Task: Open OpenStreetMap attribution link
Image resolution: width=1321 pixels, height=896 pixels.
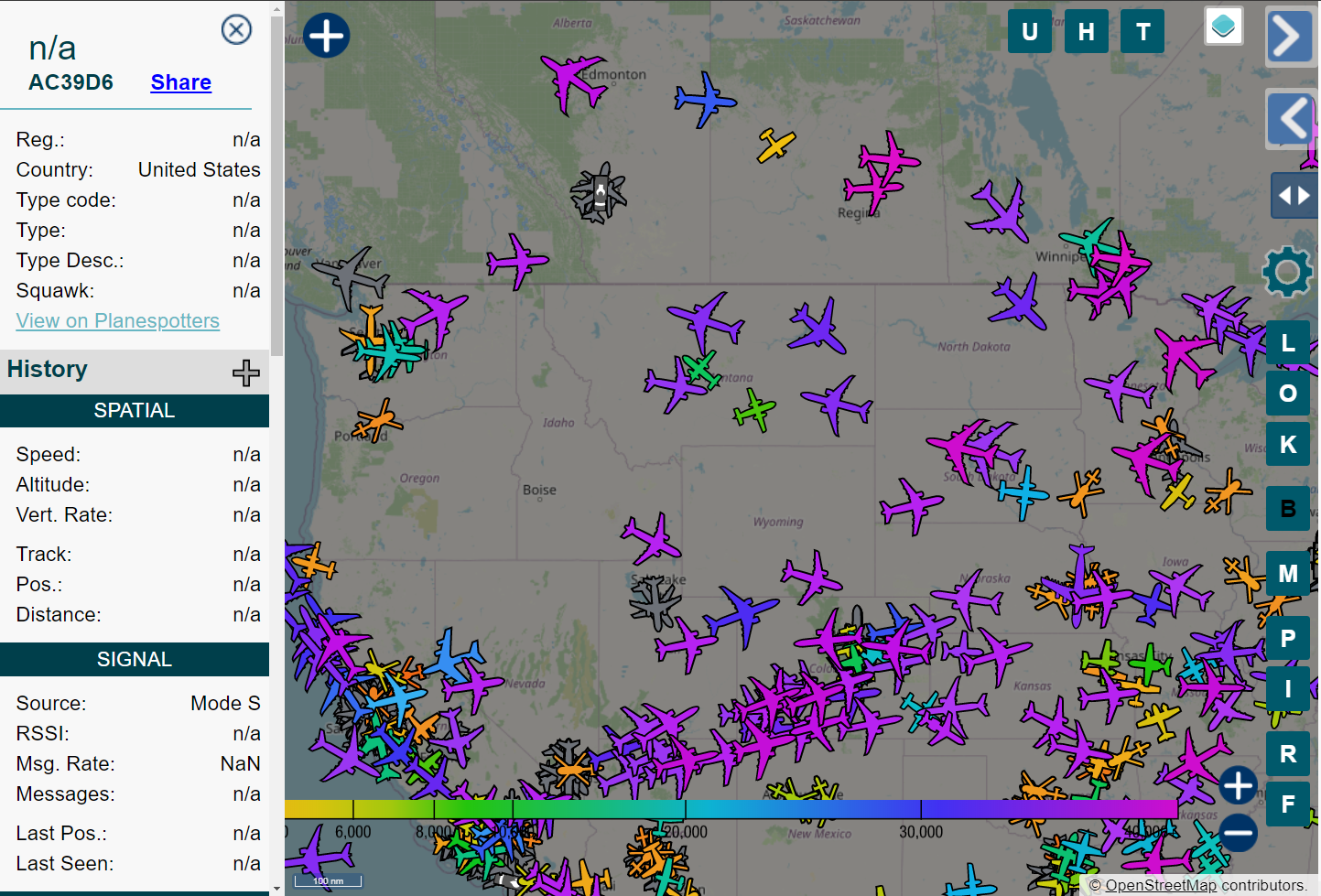Action: (1160, 885)
